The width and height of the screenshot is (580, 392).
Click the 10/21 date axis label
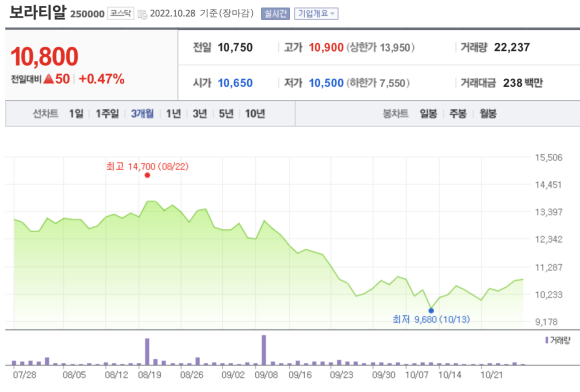[x=492, y=375]
